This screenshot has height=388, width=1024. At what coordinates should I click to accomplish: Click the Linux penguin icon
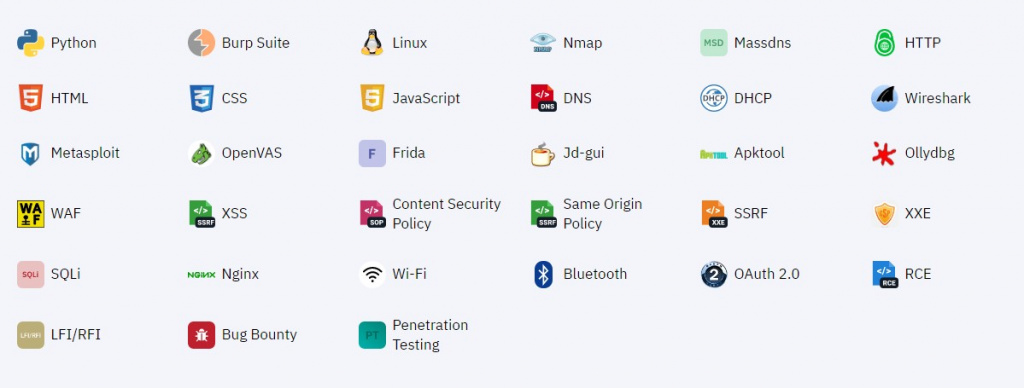[372, 43]
